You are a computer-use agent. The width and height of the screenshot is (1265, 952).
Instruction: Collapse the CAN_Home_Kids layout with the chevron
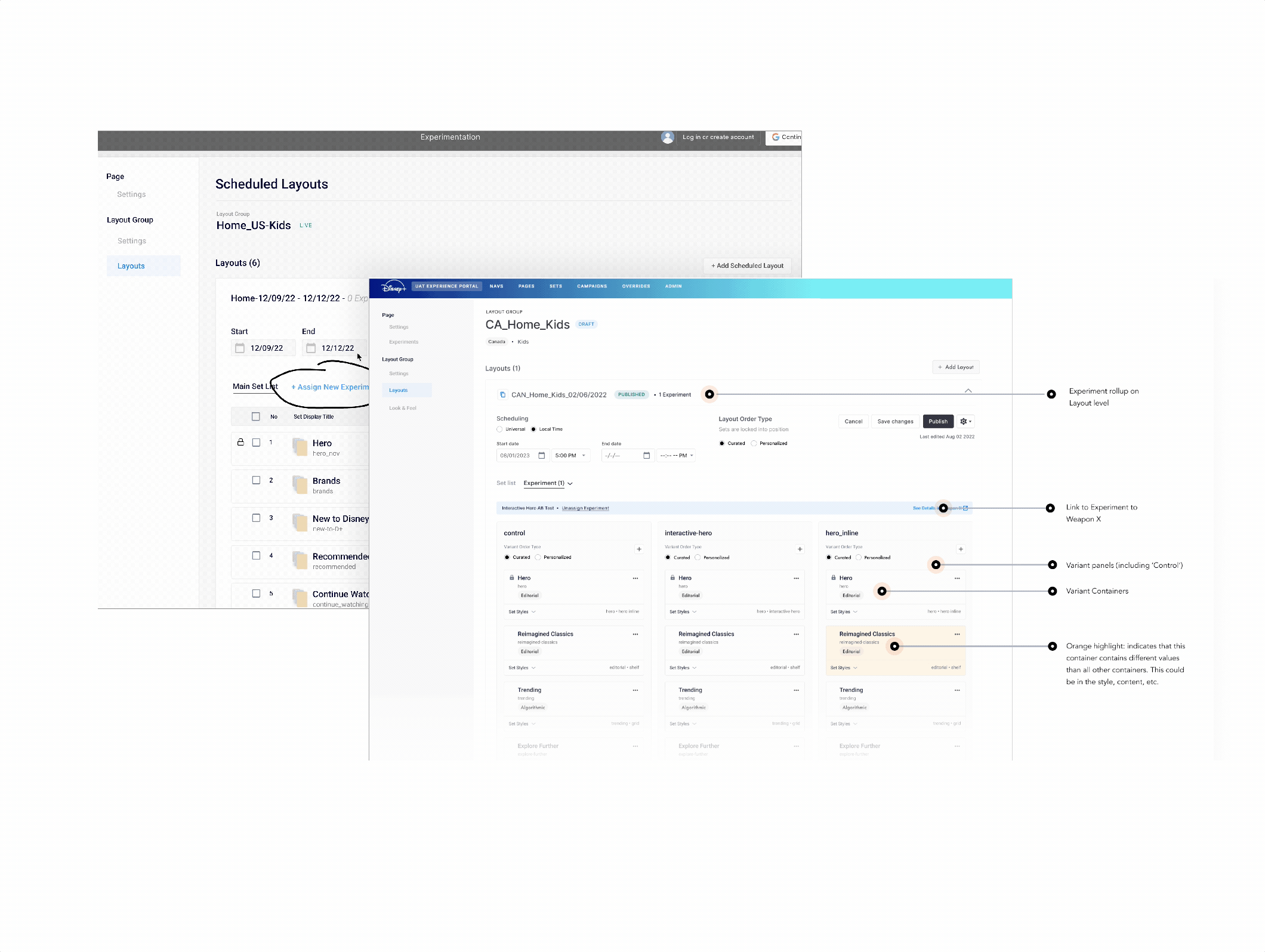click(x=968, y=391)
